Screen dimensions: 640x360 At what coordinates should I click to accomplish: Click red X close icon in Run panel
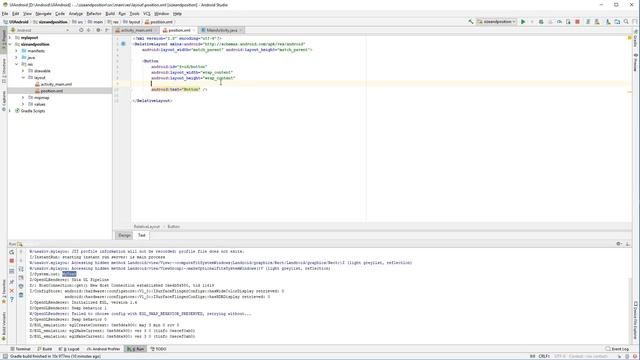tap(12, 291)
